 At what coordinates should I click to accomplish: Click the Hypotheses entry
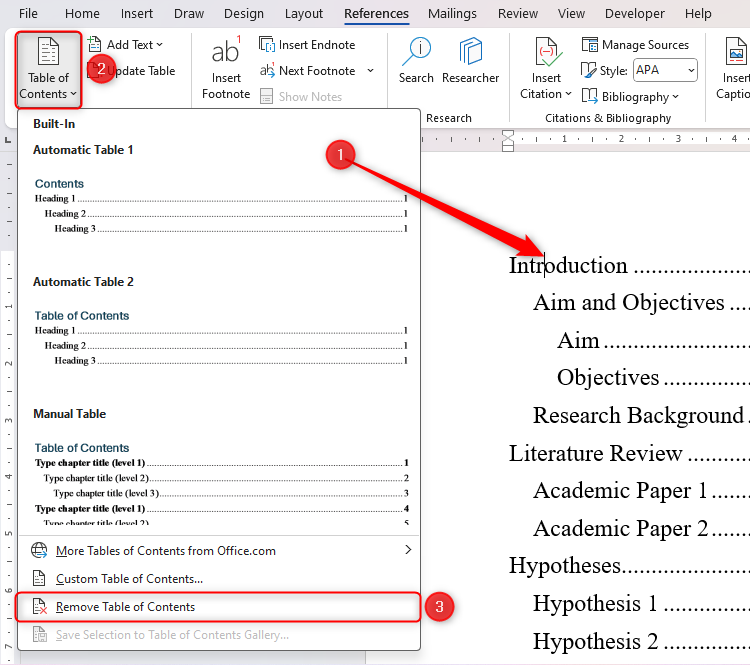click(564, 566)
